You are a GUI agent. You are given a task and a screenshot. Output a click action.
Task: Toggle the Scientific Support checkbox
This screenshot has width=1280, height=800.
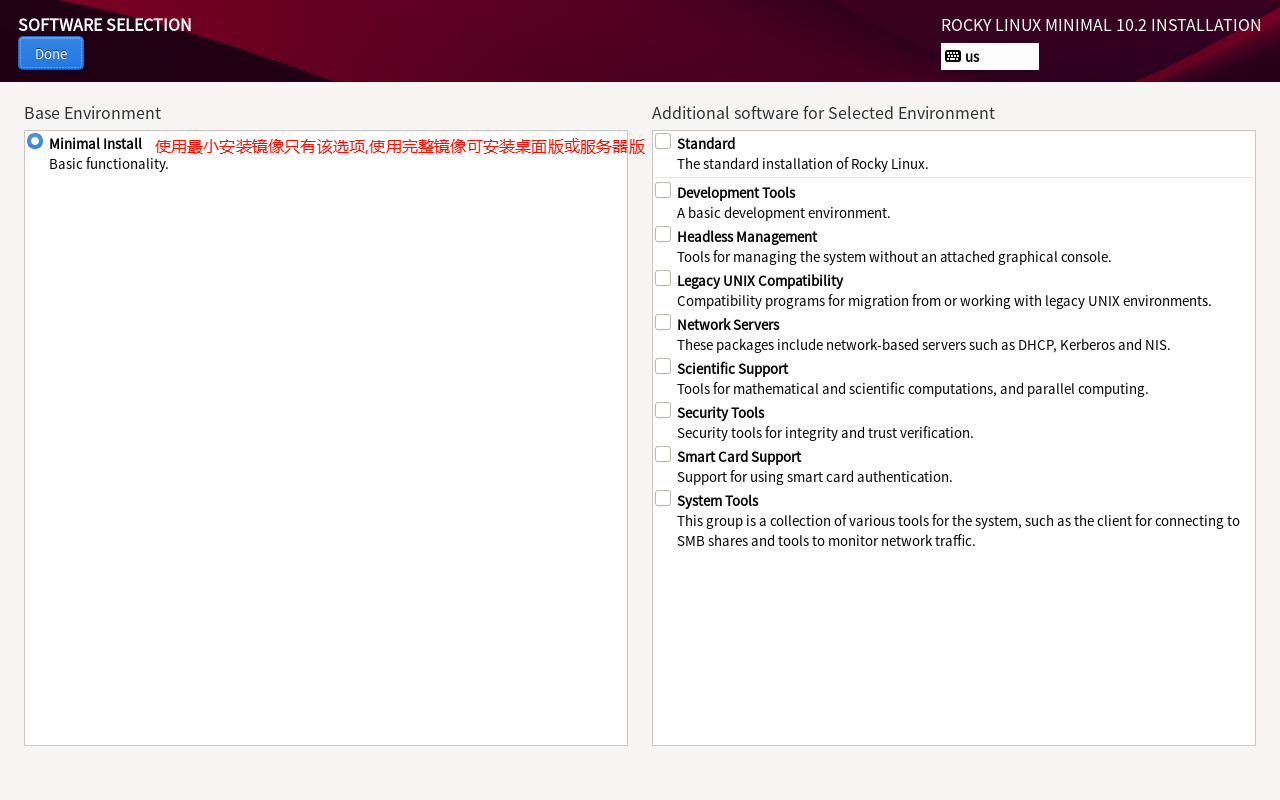click(x=663, y=366)
